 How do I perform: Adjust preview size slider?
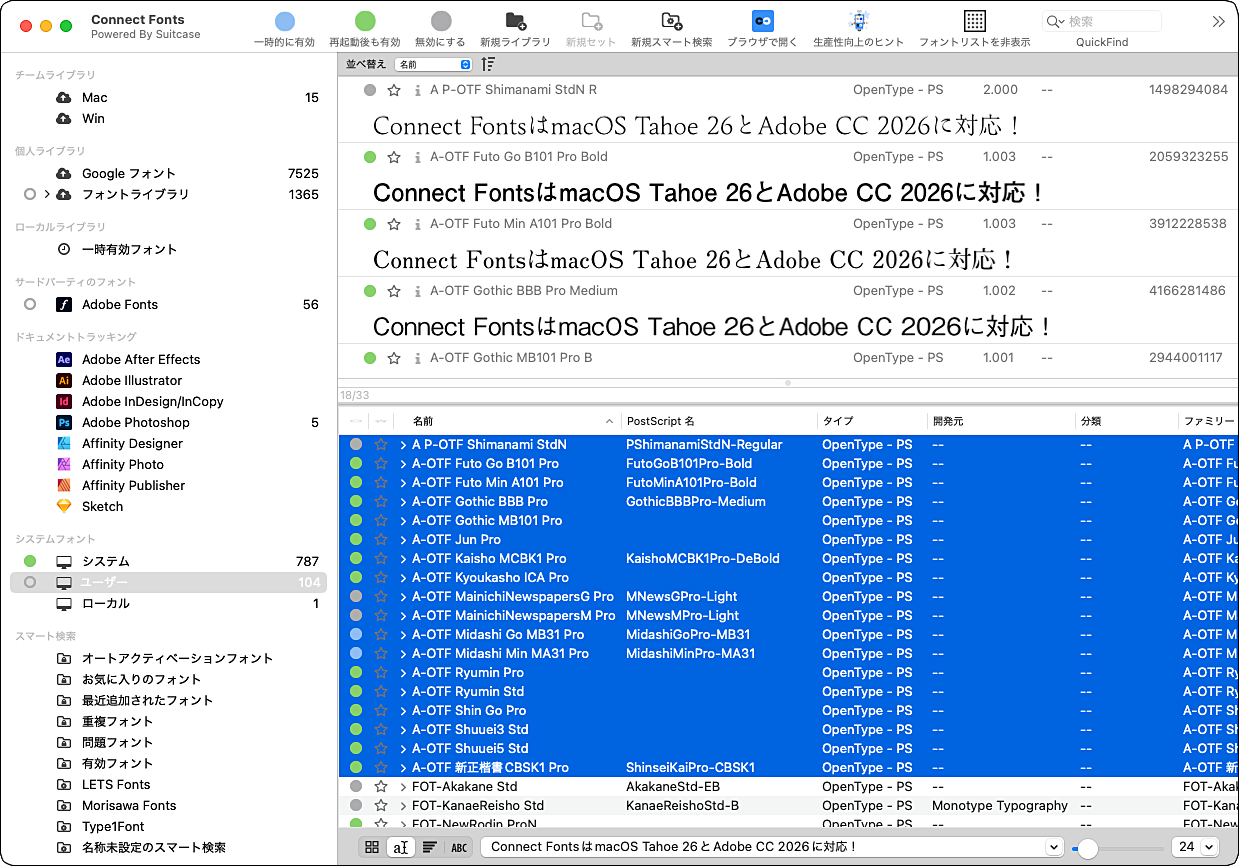click(x=1088, y=848)
